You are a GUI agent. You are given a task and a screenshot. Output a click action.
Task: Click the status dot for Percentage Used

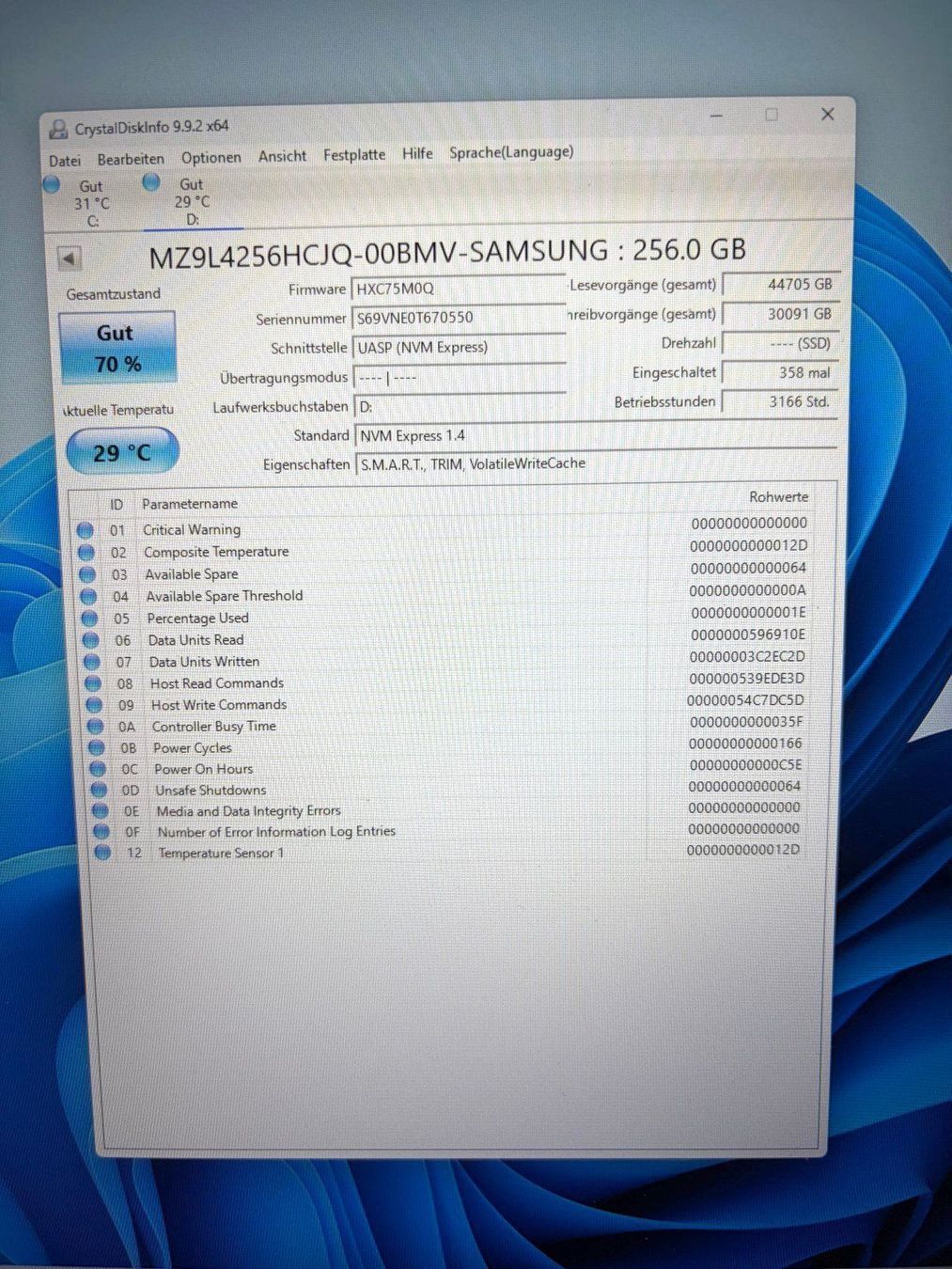tap(89, 619)
